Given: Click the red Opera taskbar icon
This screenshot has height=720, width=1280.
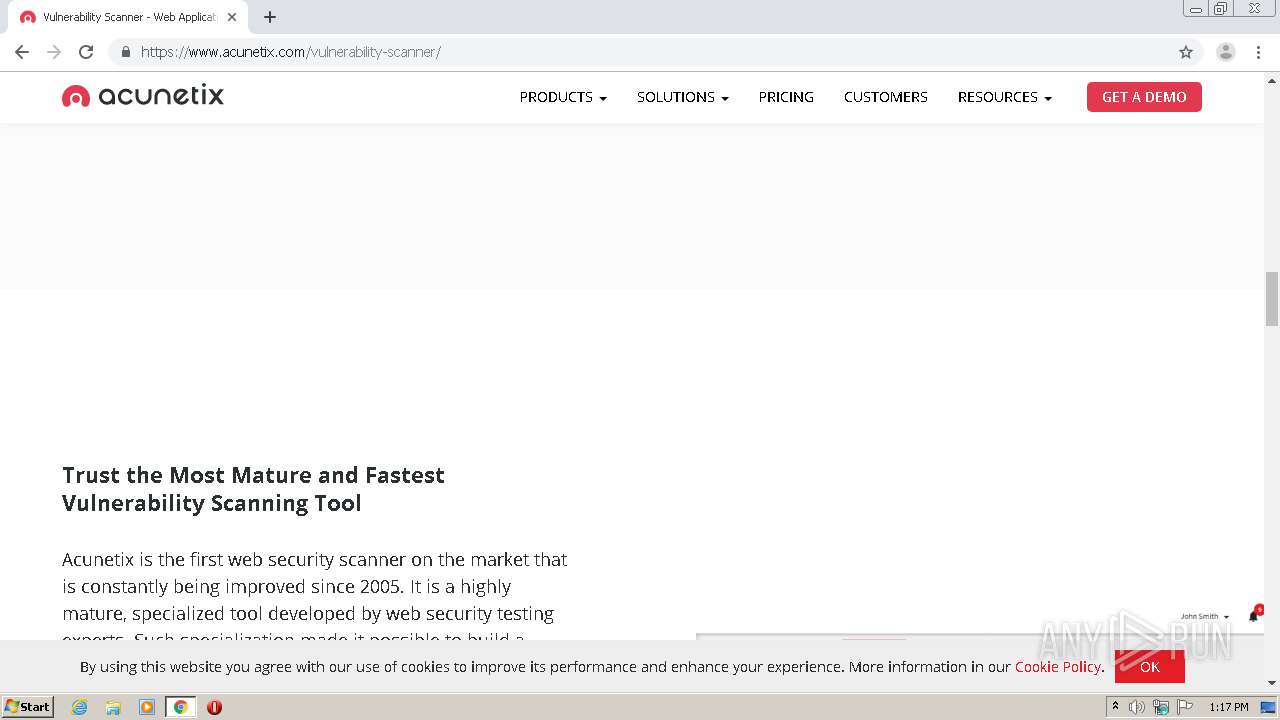Looking at the screenshot, I should tap(214, 707).
